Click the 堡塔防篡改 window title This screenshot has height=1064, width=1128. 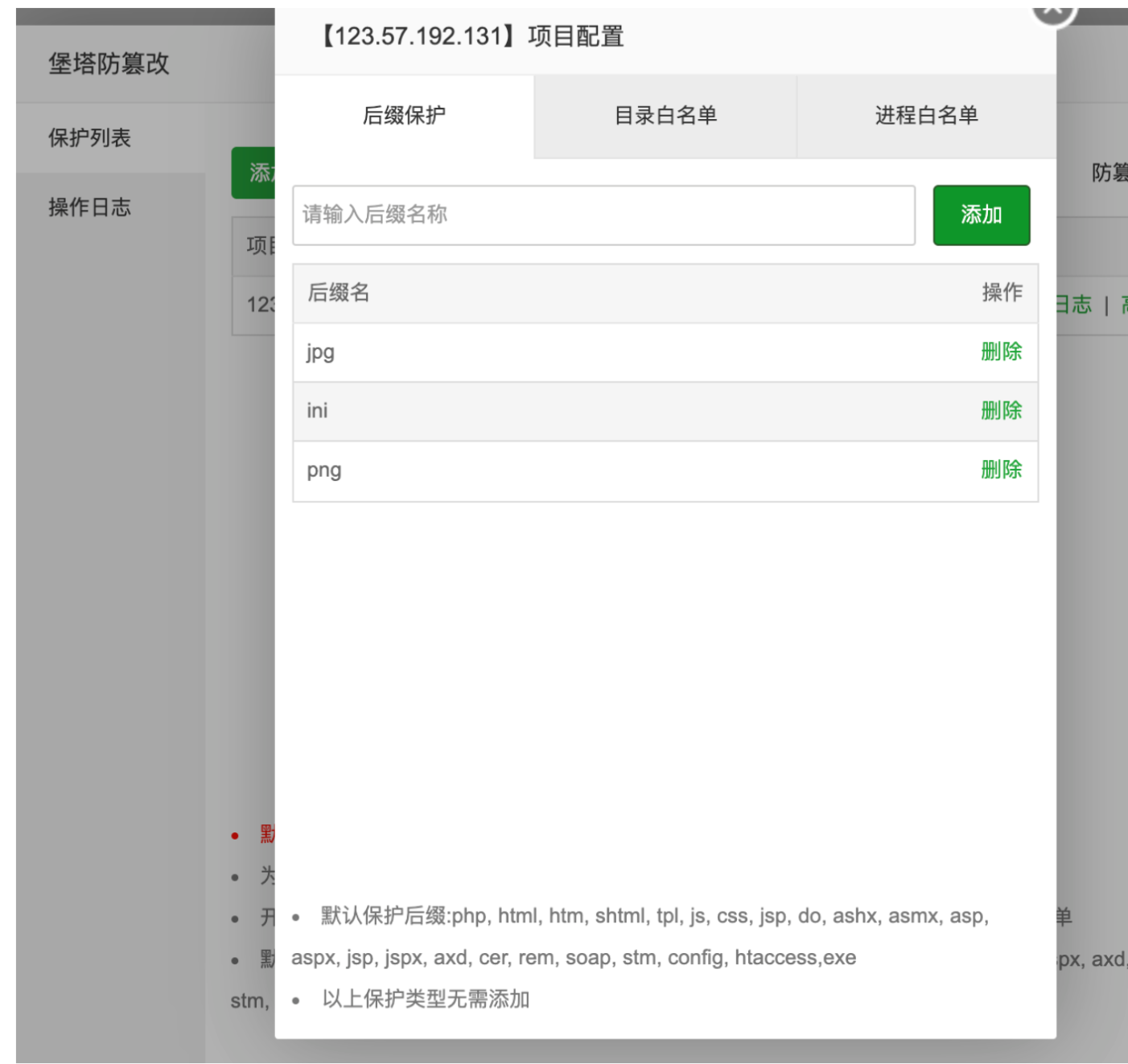[109, 64]
